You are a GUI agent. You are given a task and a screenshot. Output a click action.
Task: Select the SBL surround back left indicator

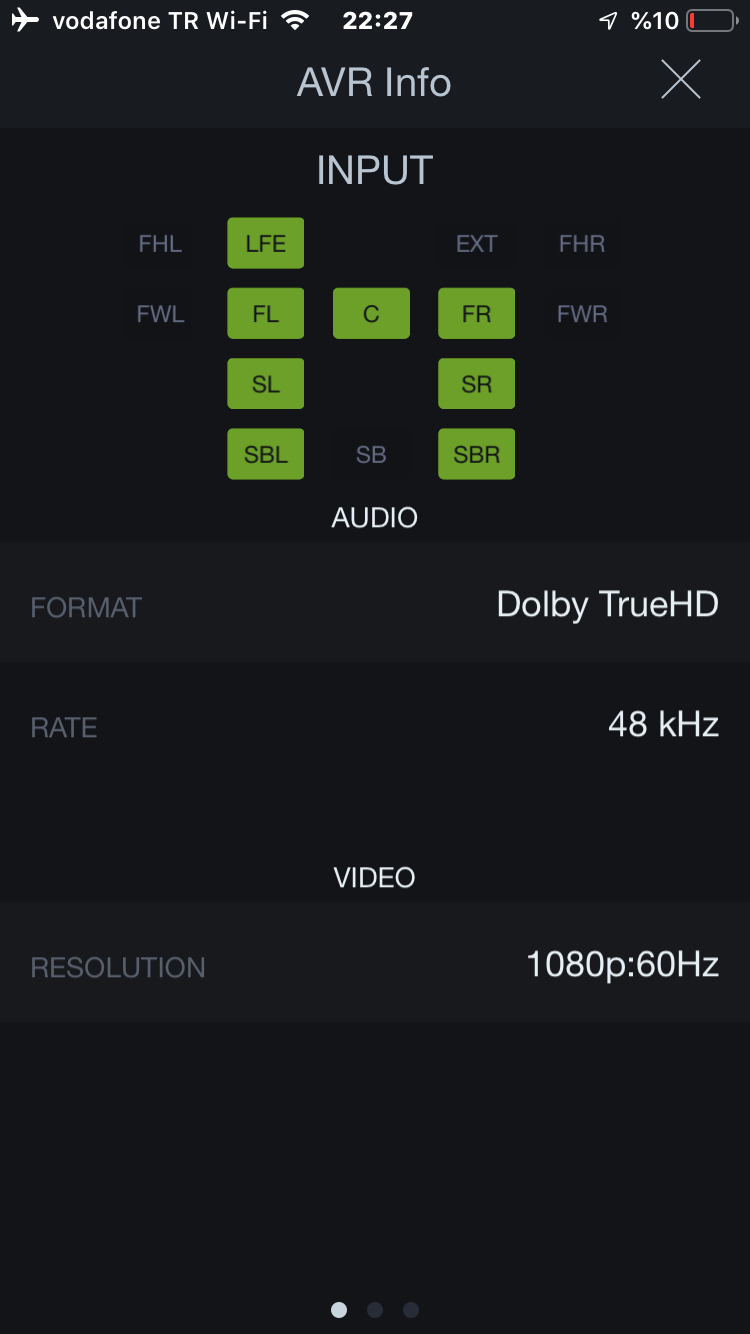click(x=266, y=454)
